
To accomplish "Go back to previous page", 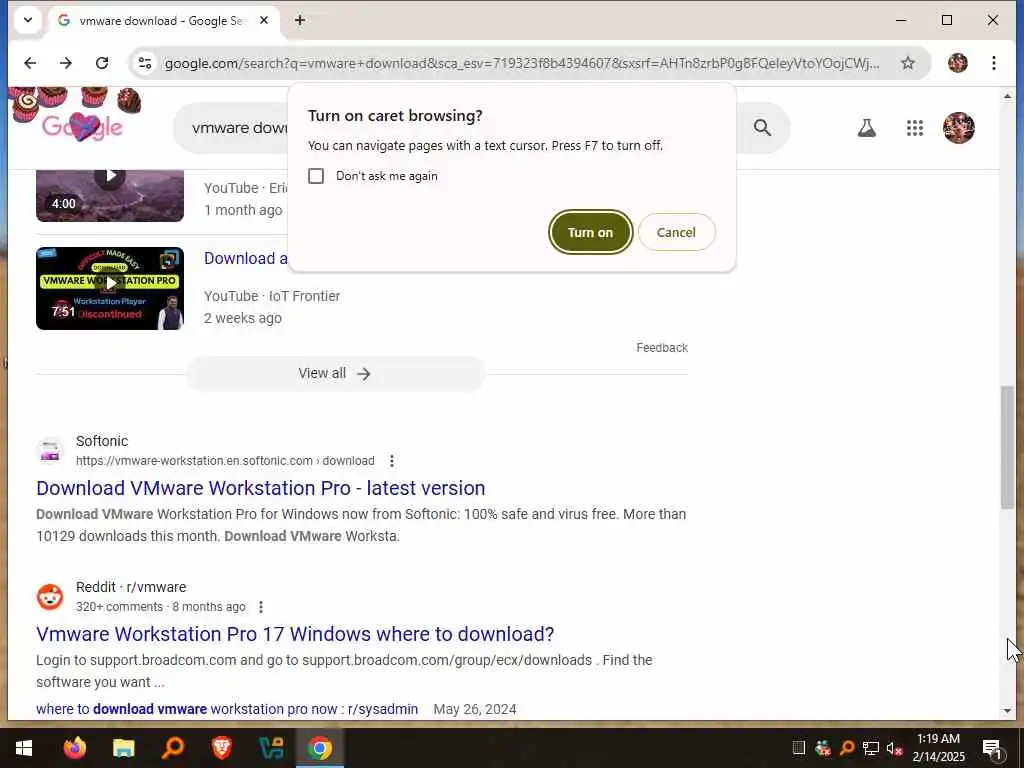I will click(30, 63).
